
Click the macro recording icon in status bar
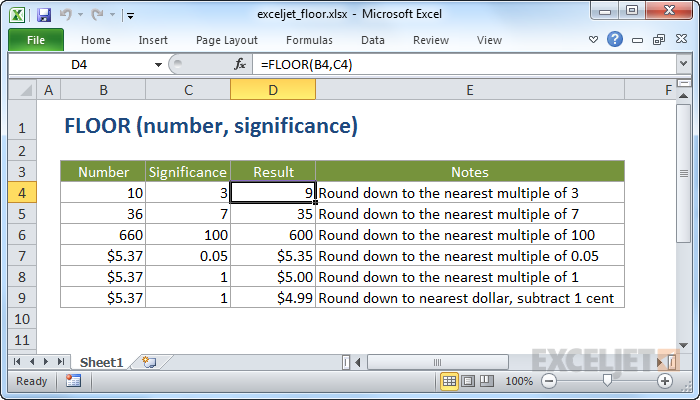pos(73,381)
